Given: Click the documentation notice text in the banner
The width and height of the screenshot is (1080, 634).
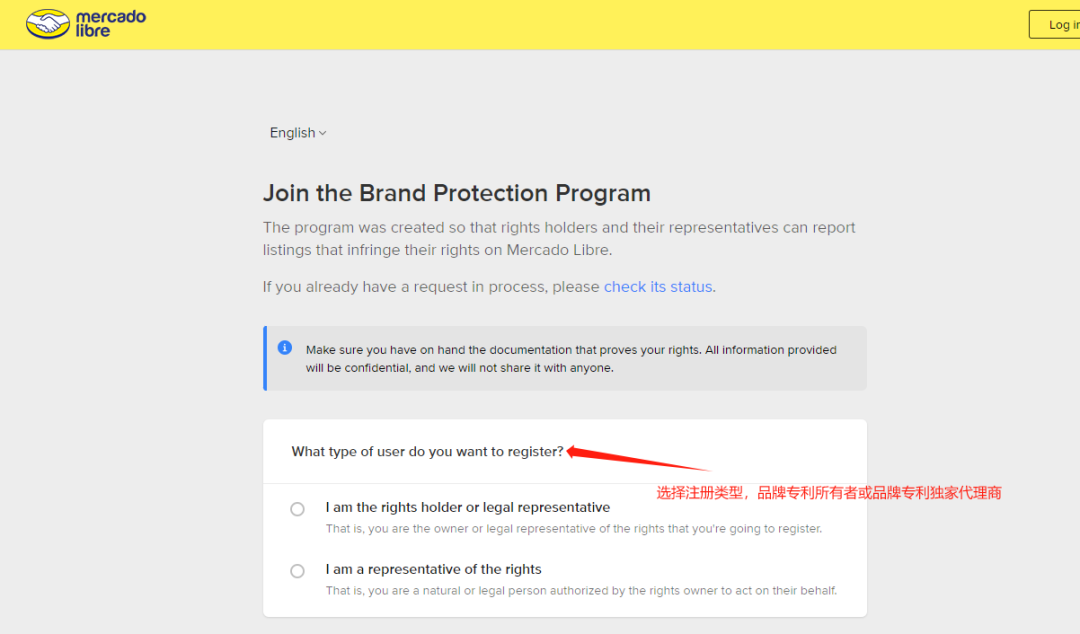Looking at the screenshot, I should (570, 358).
